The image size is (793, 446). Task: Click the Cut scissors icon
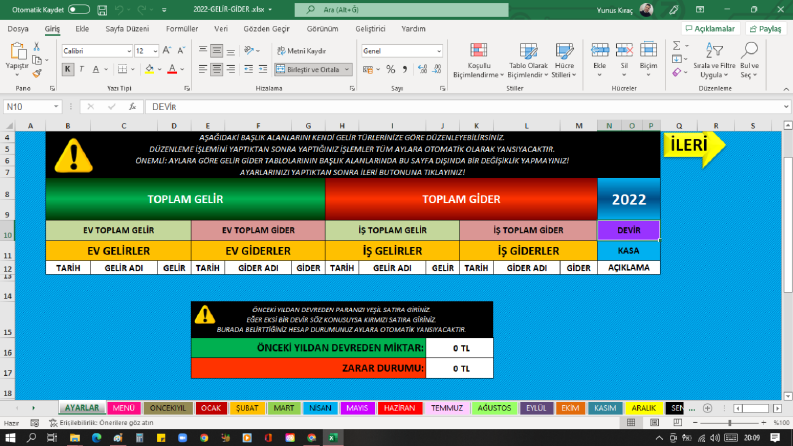[x=36, y=47]
